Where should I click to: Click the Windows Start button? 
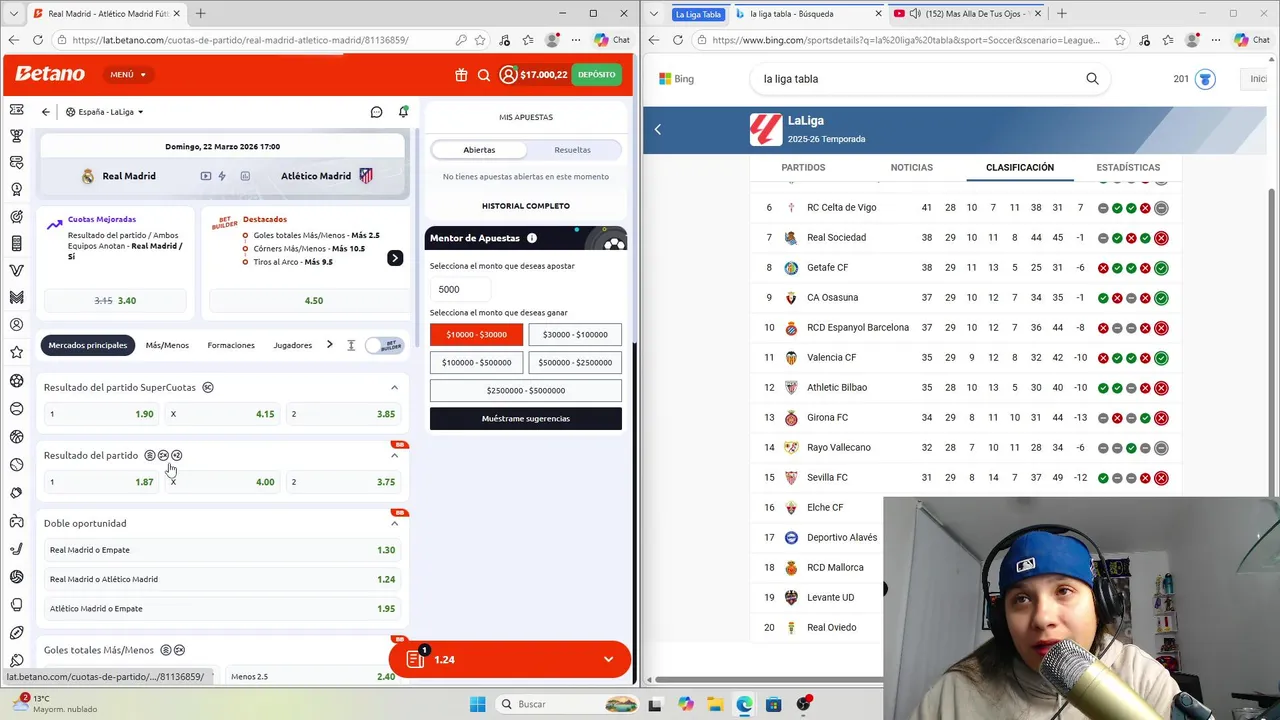coord(477,704)
